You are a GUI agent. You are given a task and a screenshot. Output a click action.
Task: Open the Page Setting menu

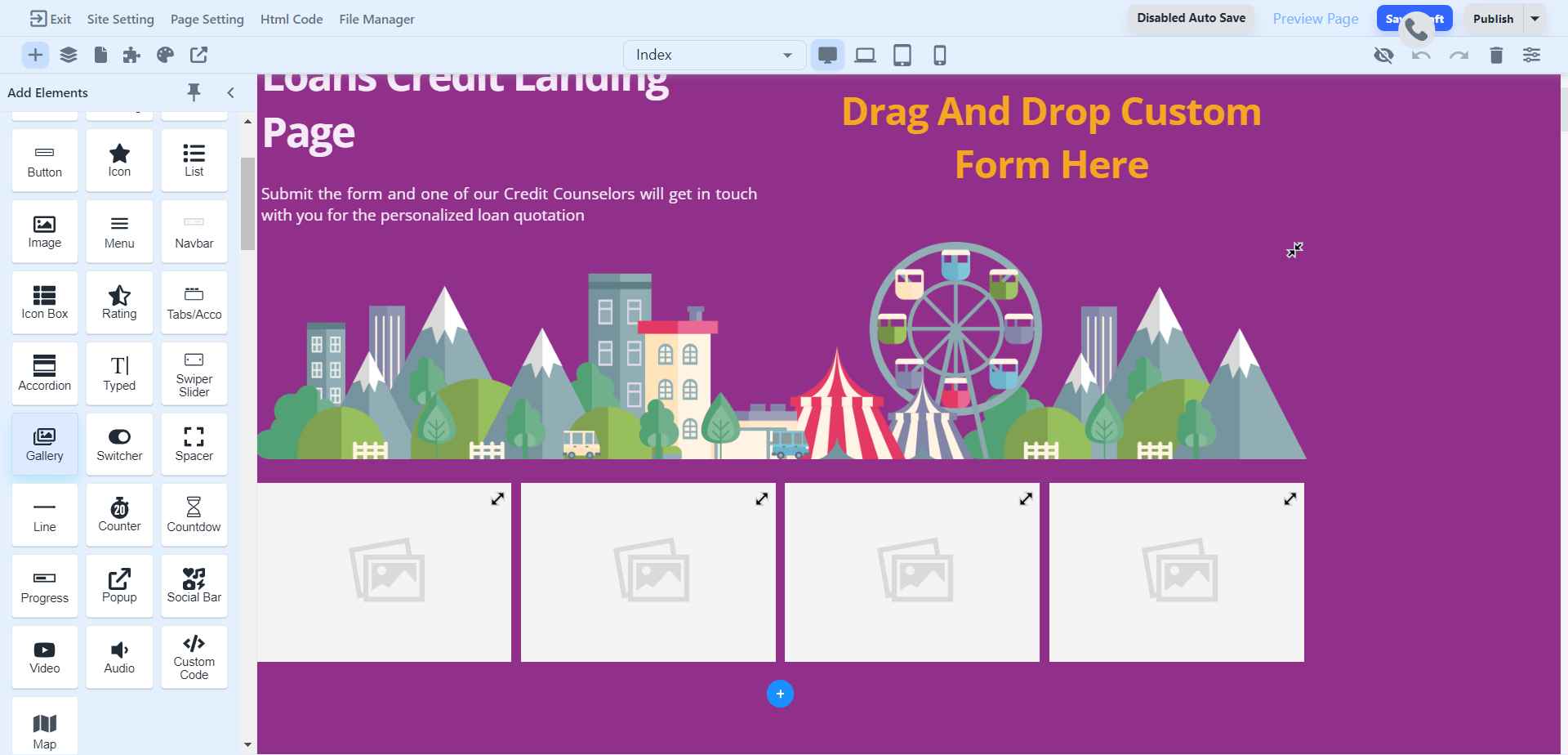(x=207, y=19)
